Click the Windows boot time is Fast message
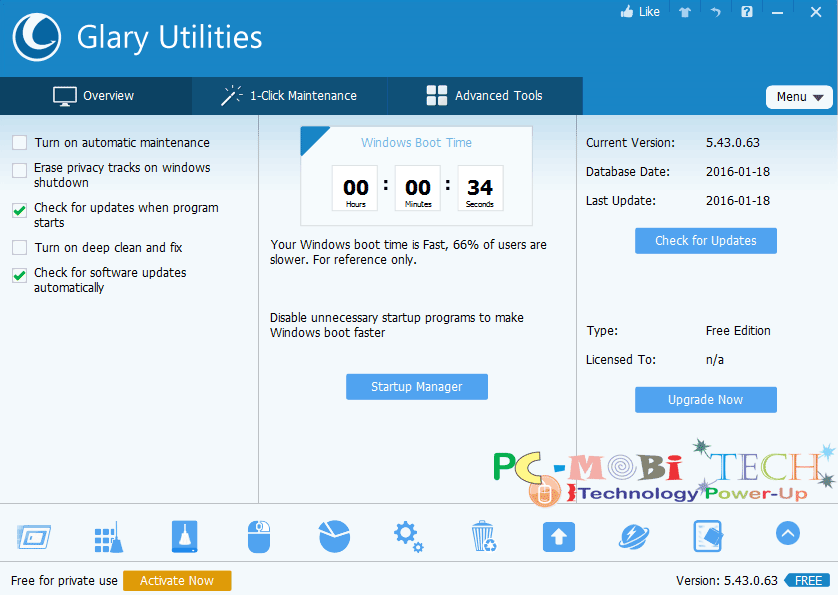Image resolution: width=838 pixels, height=595 pixels. point(408,252)
